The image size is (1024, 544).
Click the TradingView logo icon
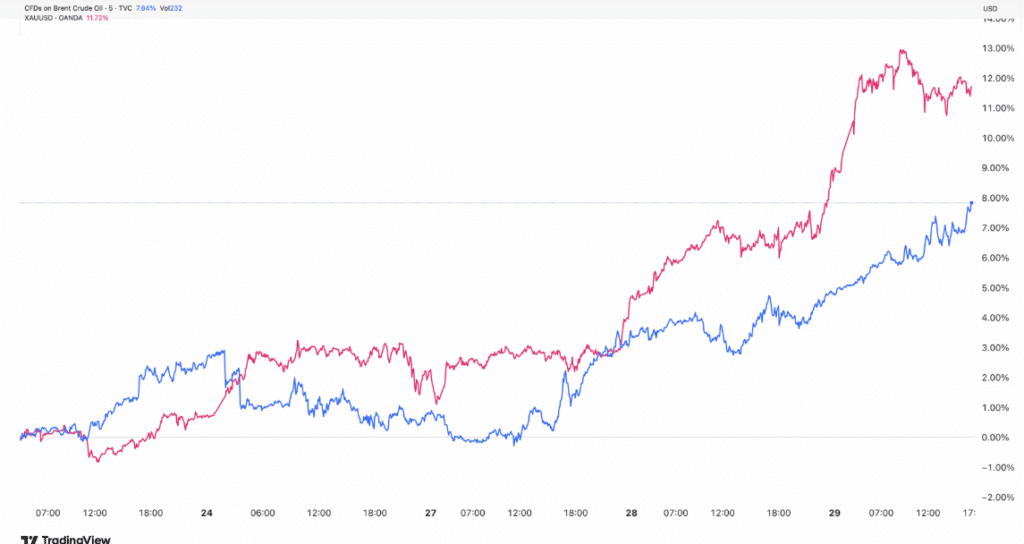[31, 538]
